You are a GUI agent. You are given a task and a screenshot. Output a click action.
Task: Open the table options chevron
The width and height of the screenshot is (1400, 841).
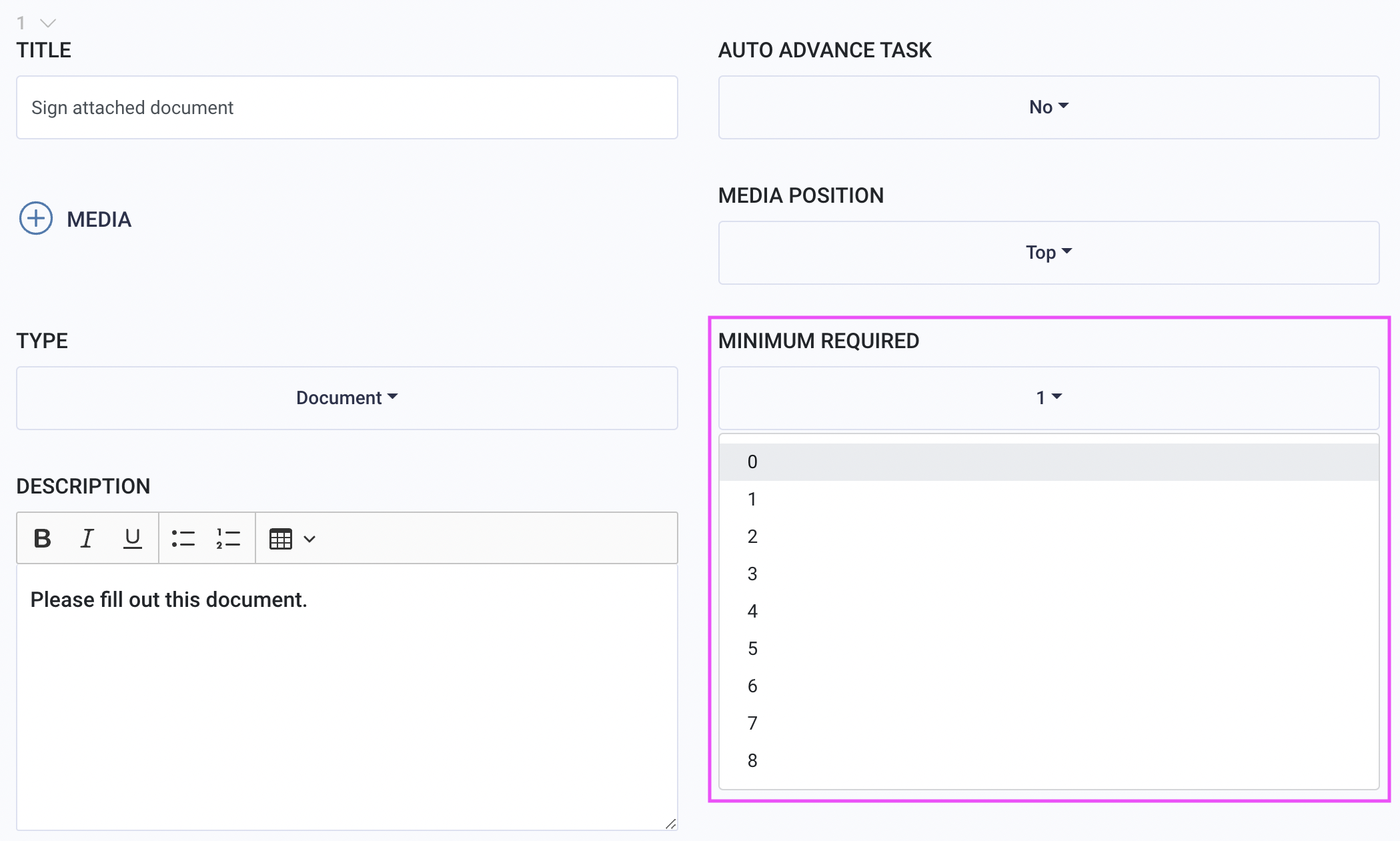309,539
